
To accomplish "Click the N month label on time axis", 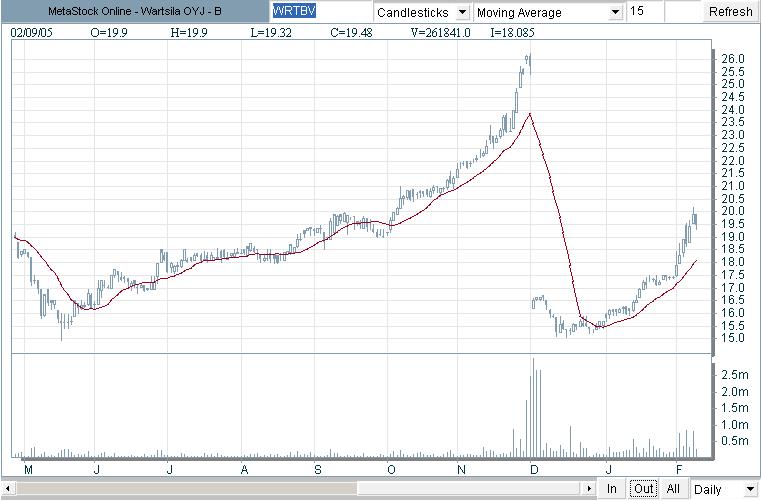I will click(x=461, y=469).
